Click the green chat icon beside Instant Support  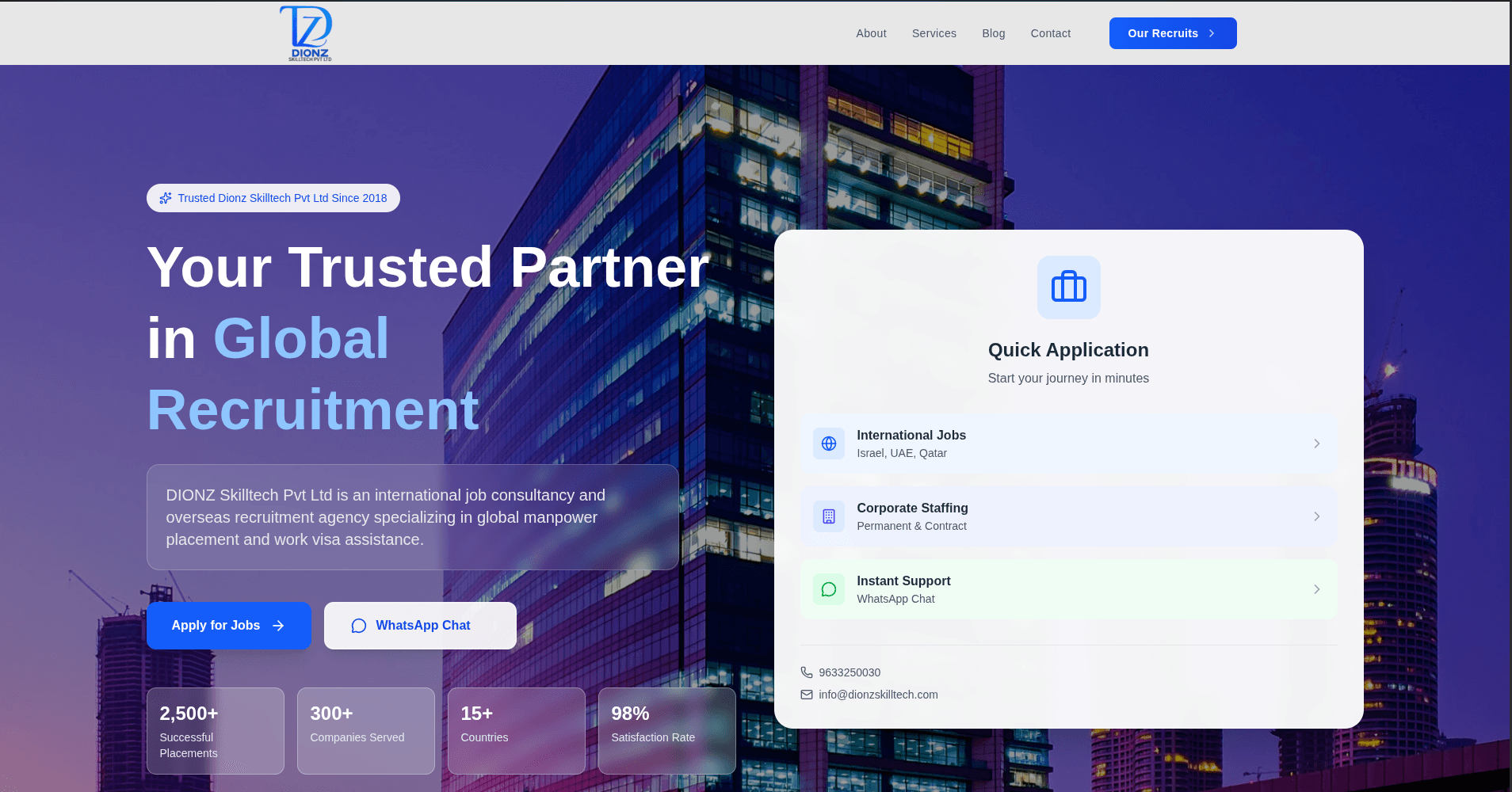click(x=829, y=589)
